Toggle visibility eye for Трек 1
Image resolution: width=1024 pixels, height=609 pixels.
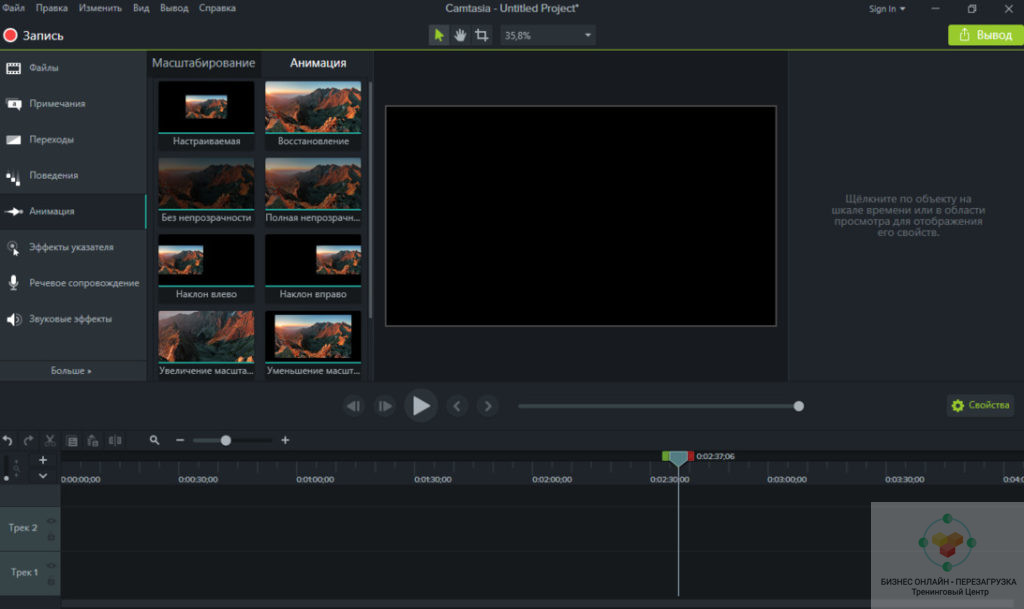(x=51, y=566)
